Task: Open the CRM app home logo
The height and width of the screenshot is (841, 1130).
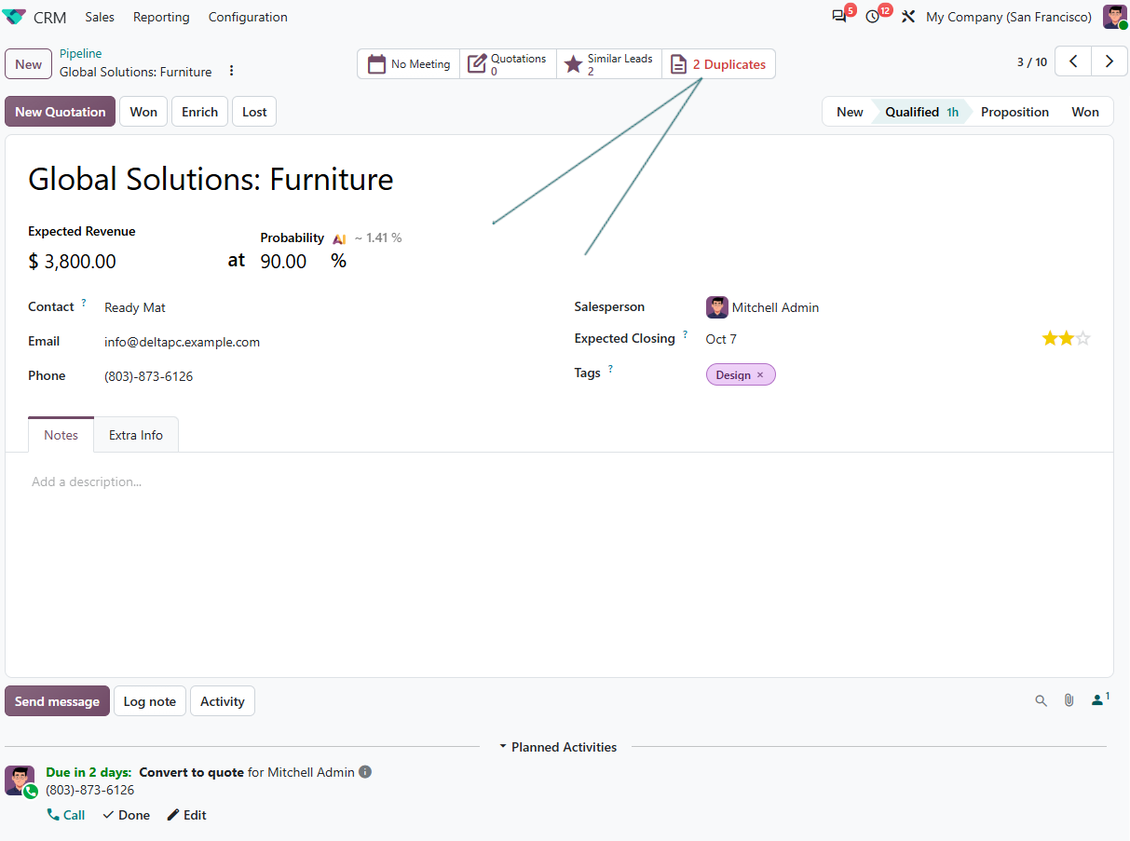Action: click(x=14, y=17)
